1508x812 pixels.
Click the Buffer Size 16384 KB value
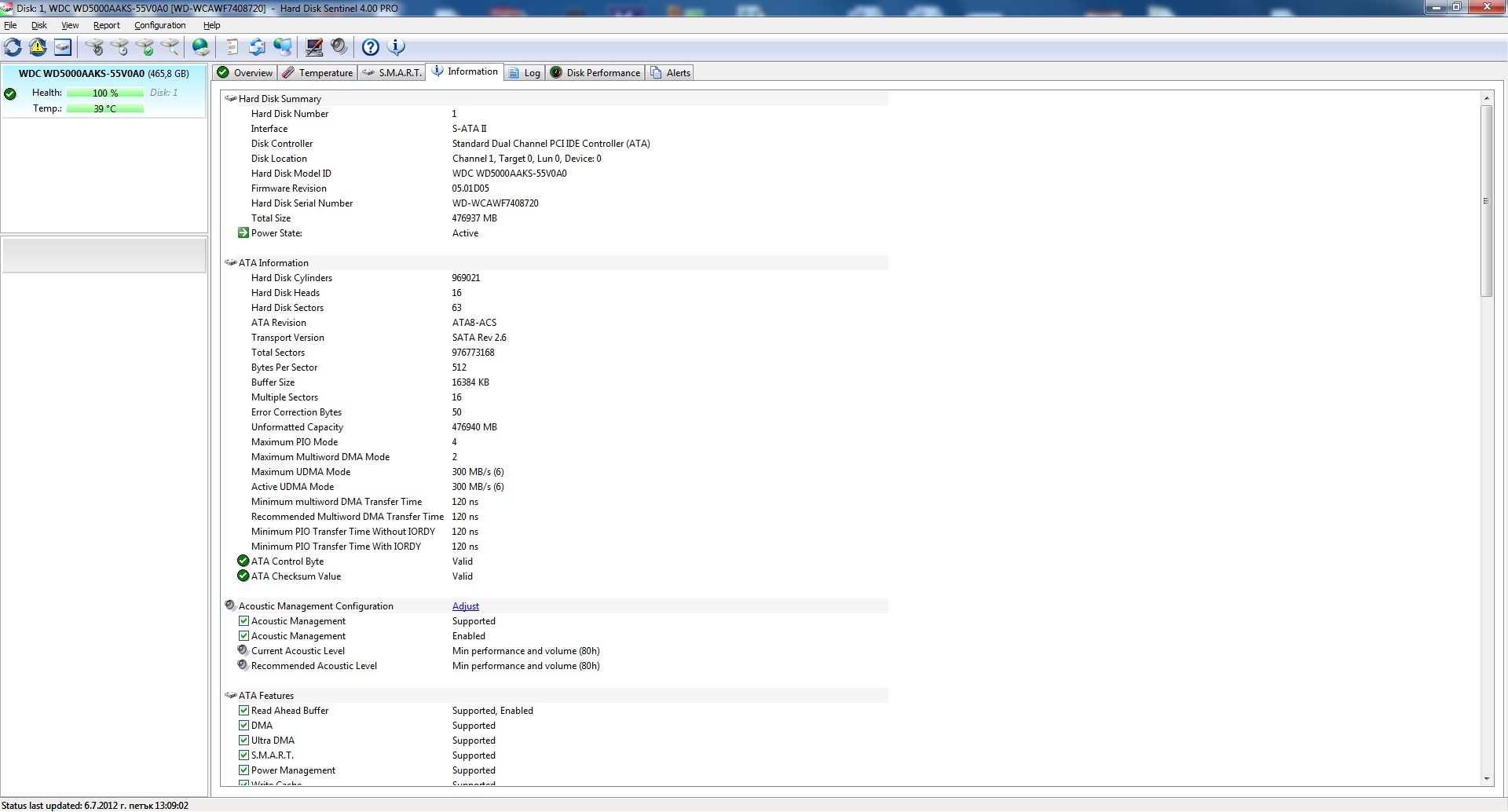pyautogui.click(x=470, y=382)
